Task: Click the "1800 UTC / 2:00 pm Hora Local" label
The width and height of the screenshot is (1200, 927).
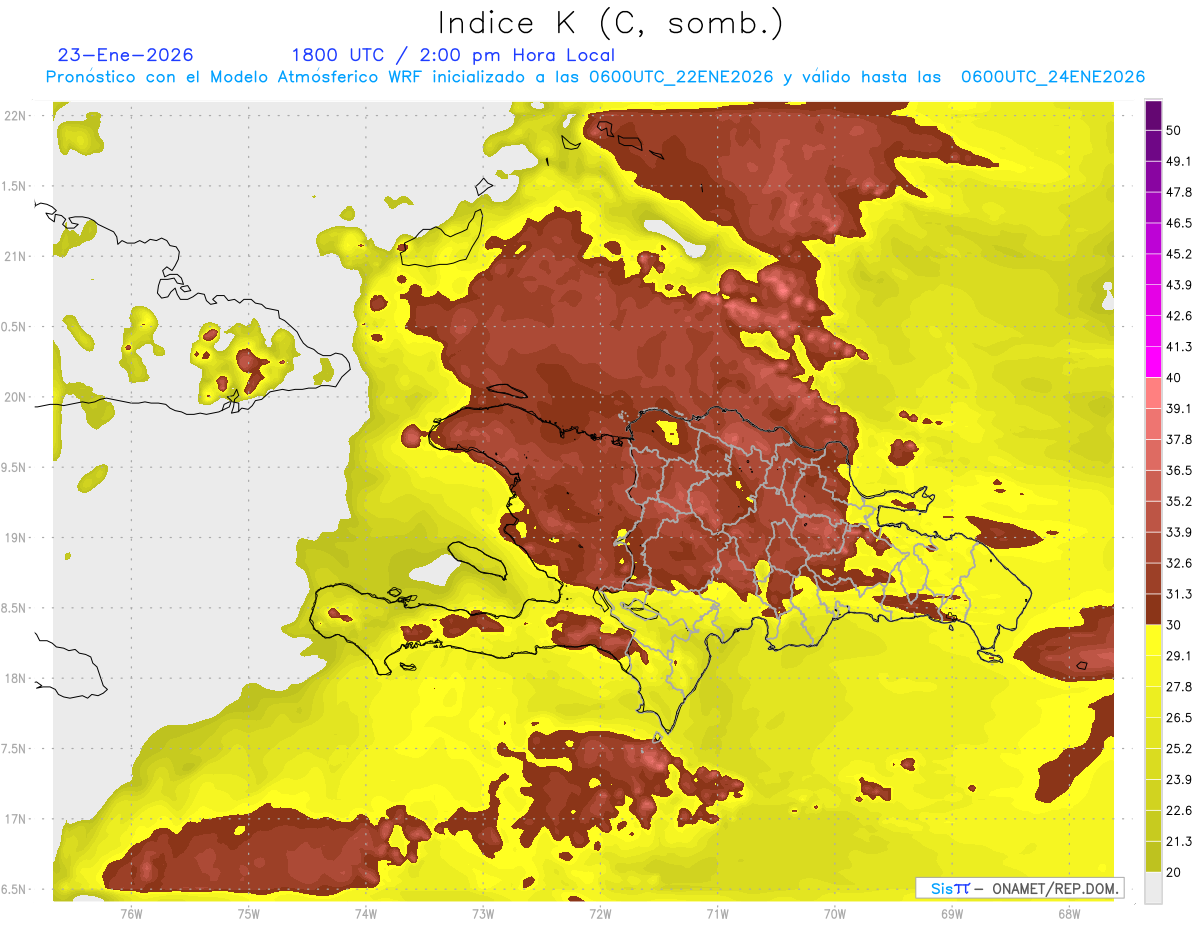Action: pyautogui.click(x=453, y=55)
